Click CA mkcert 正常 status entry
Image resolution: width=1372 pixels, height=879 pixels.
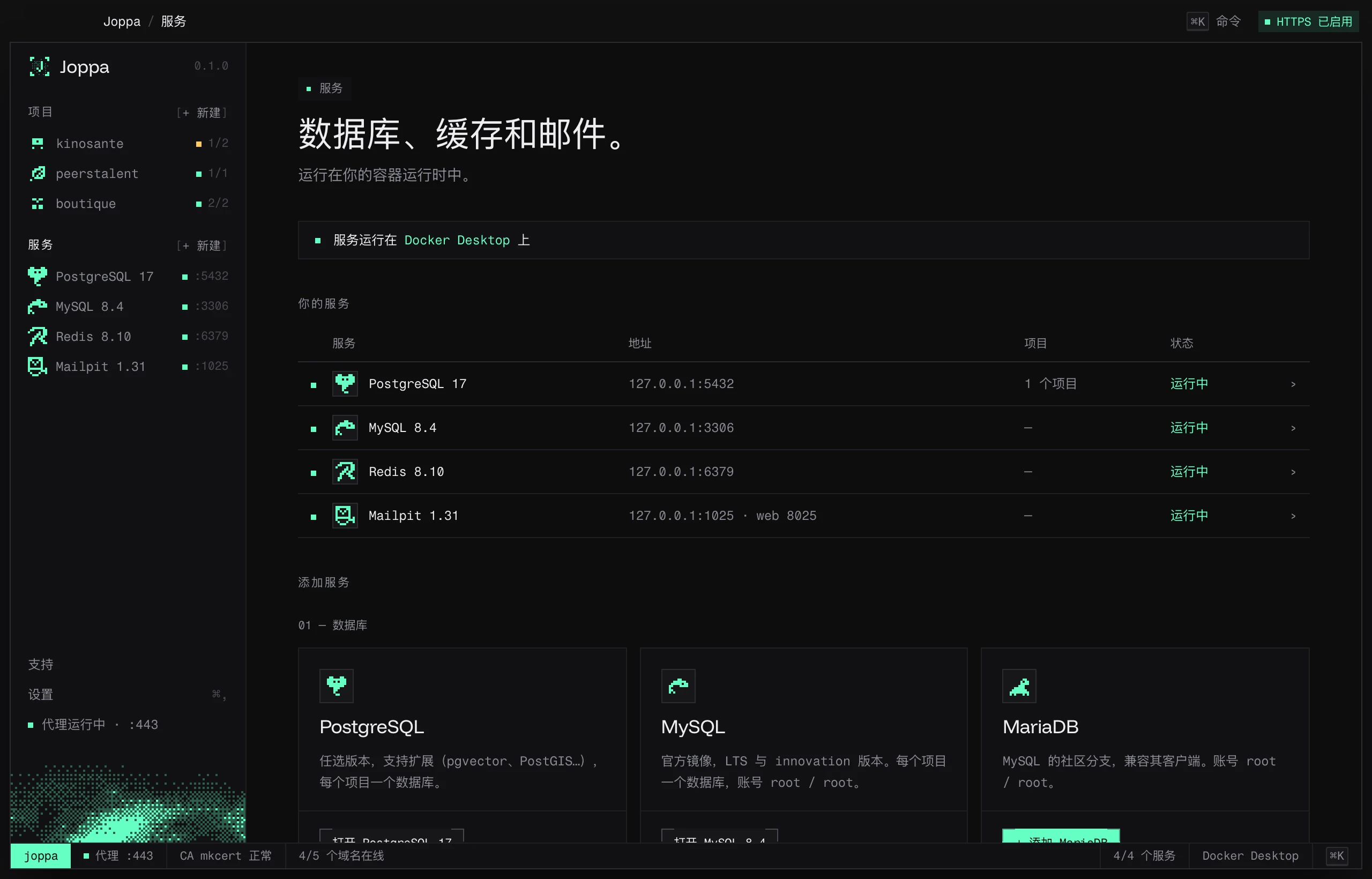tap(226, 855)
